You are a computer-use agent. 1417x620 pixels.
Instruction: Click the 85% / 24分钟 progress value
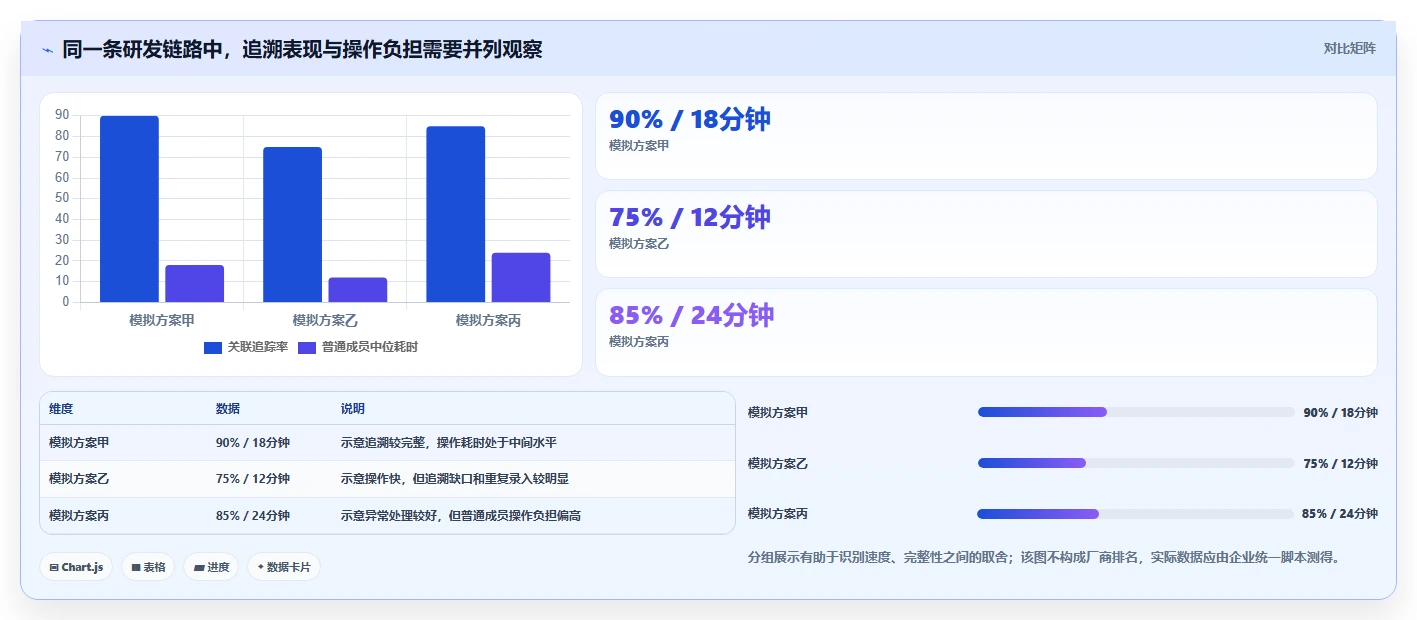point(1340,514)
